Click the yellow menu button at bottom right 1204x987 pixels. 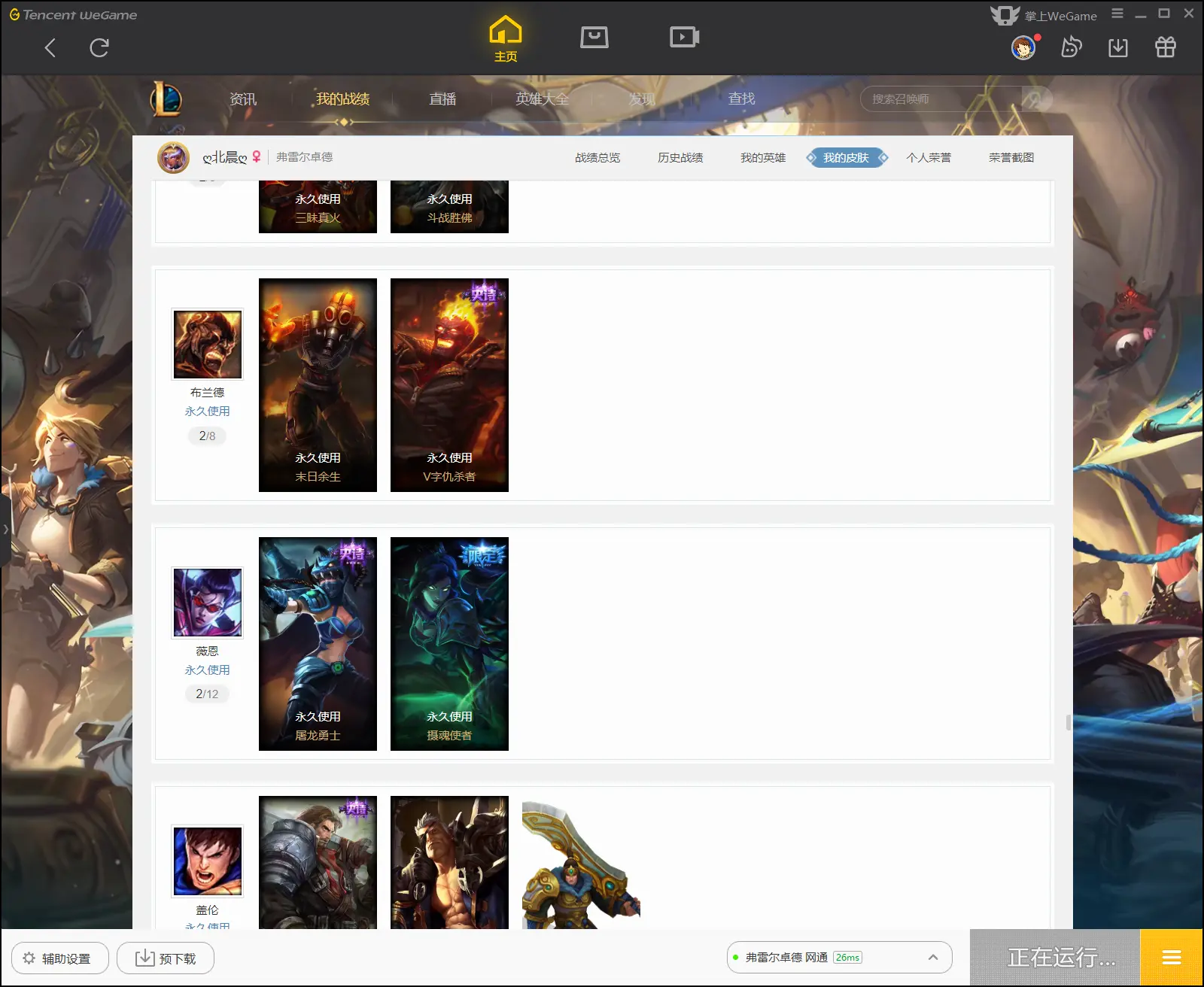[1172, 957]
